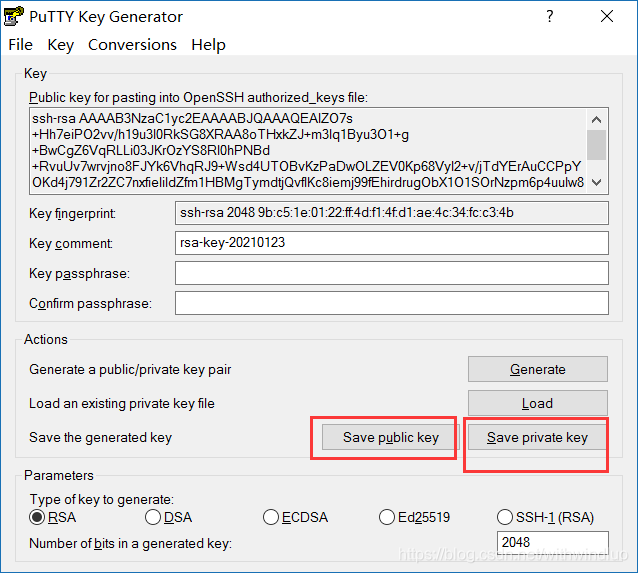Click public key box scroll down arrow
Screen dimensions: 638x573
point(596,182)
